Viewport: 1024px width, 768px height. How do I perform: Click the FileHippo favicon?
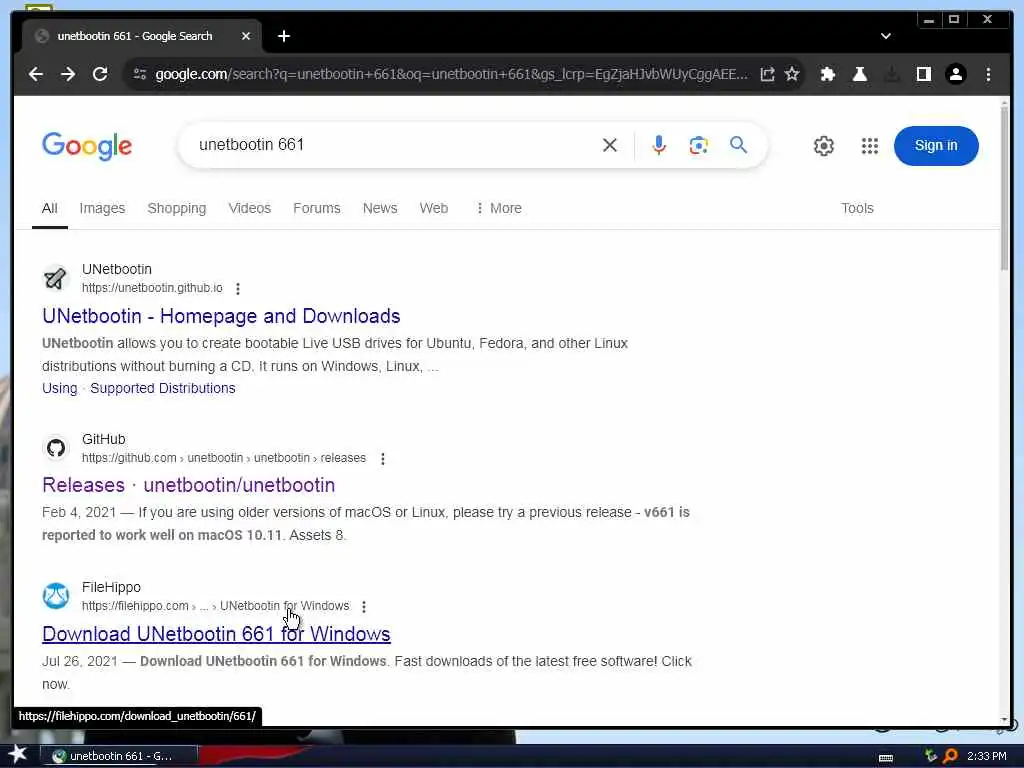pos(56,596)
